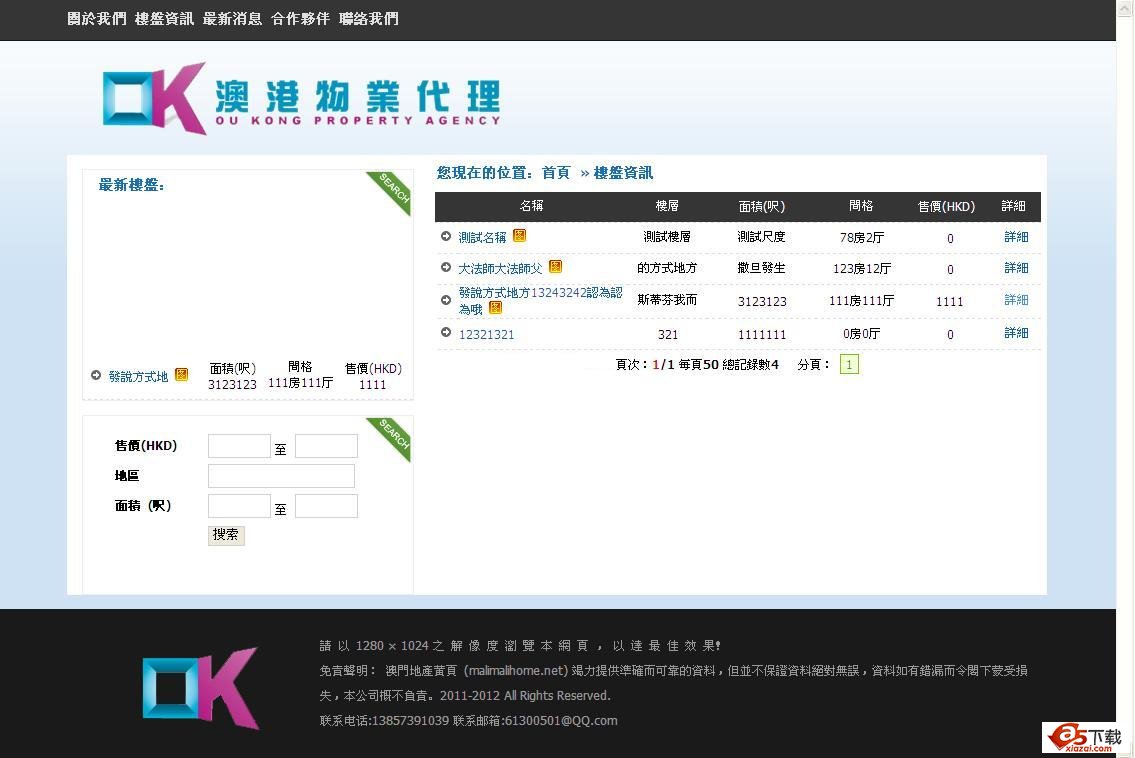Screen dimensions: 1135x758
Task: Click the Ou Kong Property Agency header logo
Action: point(301,98)
